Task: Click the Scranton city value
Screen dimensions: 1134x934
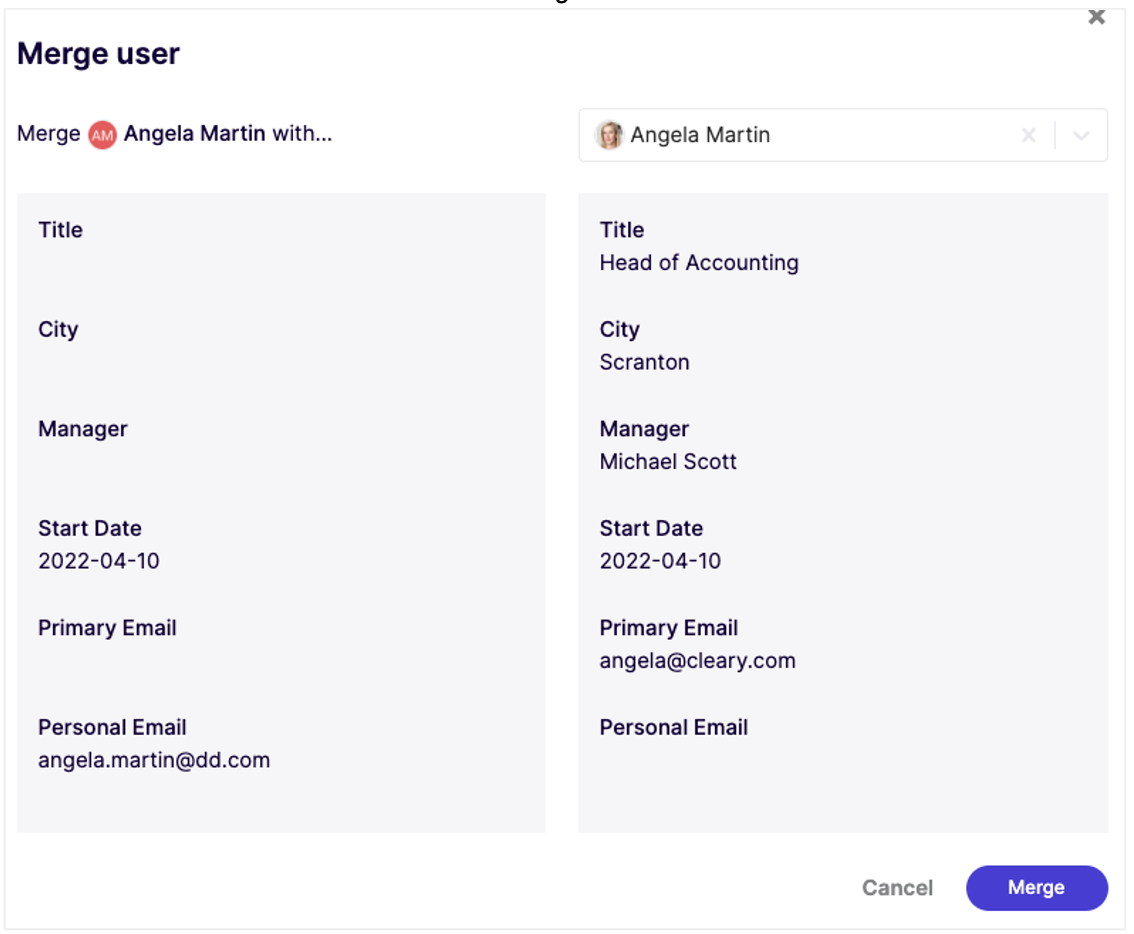Action: 645,362
